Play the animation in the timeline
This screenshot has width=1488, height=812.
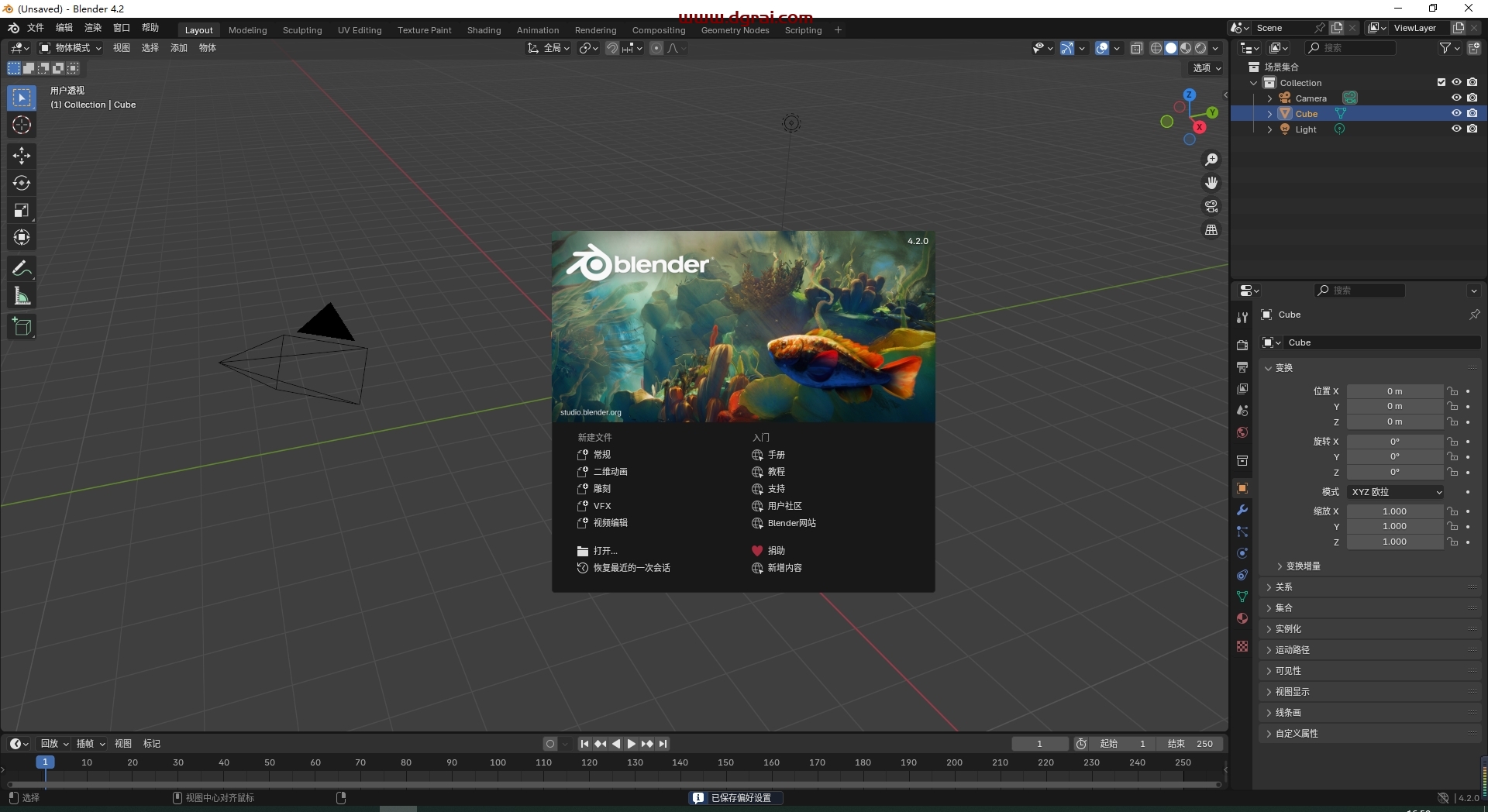tap(632, 744)
